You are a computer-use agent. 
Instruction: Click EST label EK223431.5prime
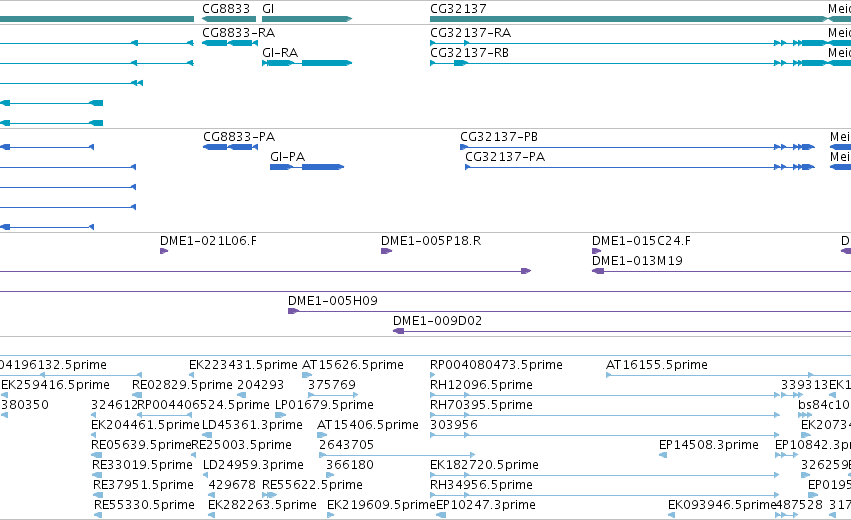click(243, 365)
